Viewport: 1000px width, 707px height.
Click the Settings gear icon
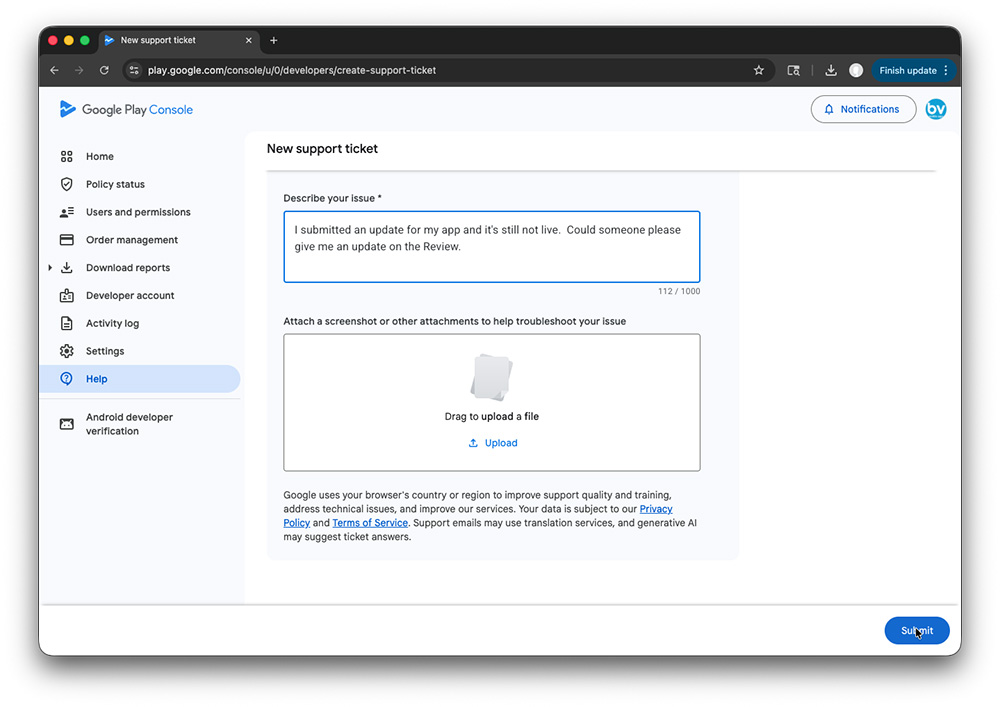coord(66,351)
